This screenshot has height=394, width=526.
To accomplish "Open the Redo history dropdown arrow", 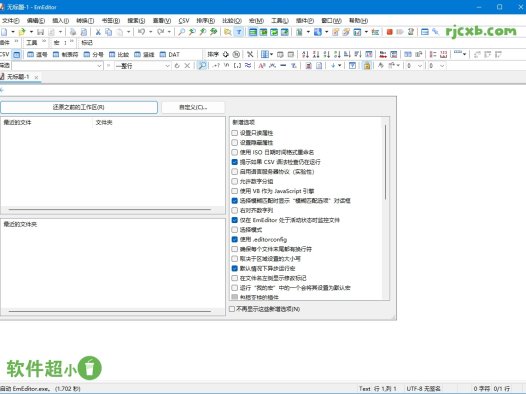I will [169, 32].
